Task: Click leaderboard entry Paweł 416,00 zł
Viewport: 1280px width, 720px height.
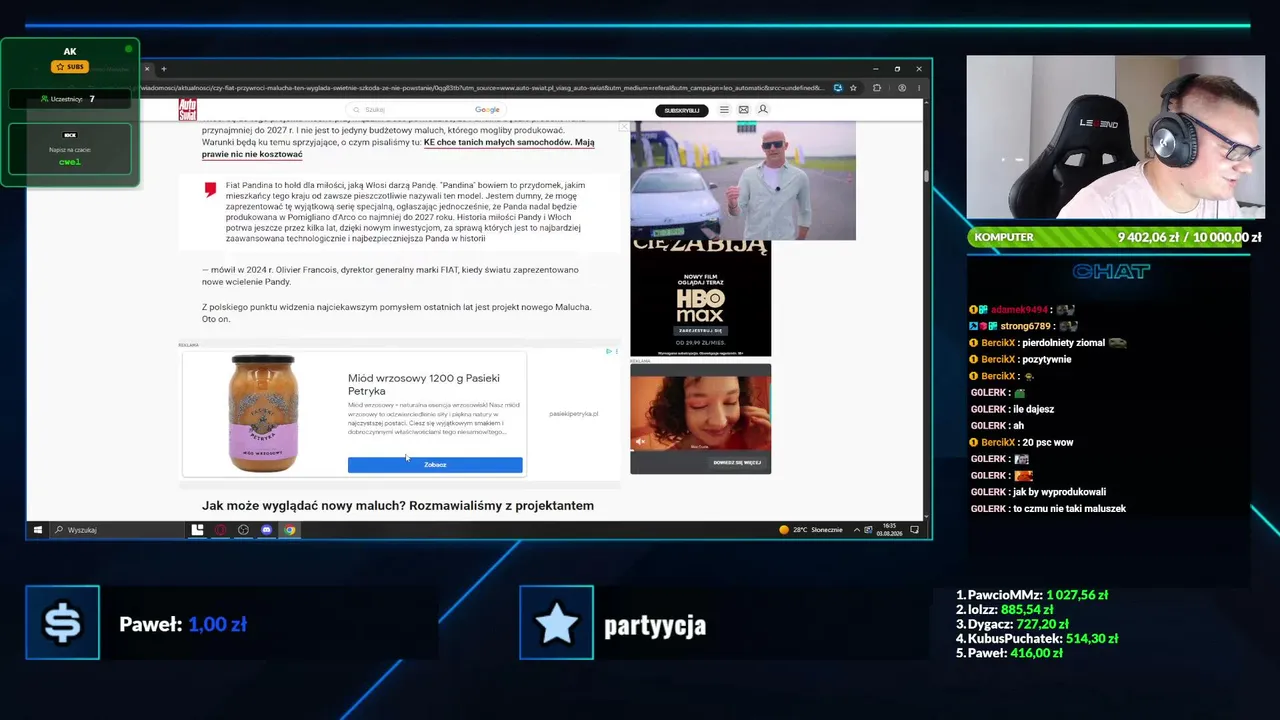Action: pyautogui.click(x=1009, y=653)
